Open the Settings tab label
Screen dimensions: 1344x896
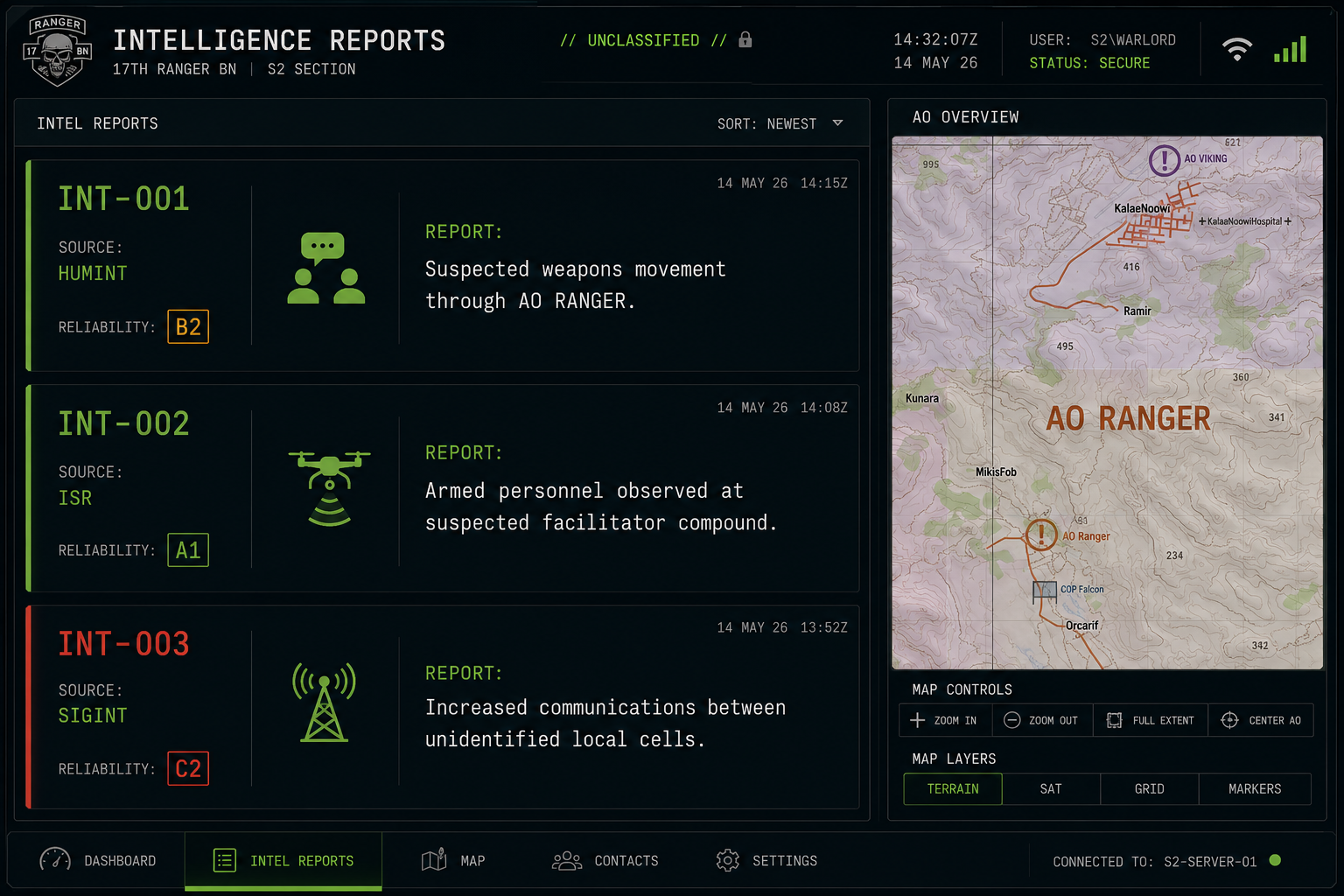785,861
